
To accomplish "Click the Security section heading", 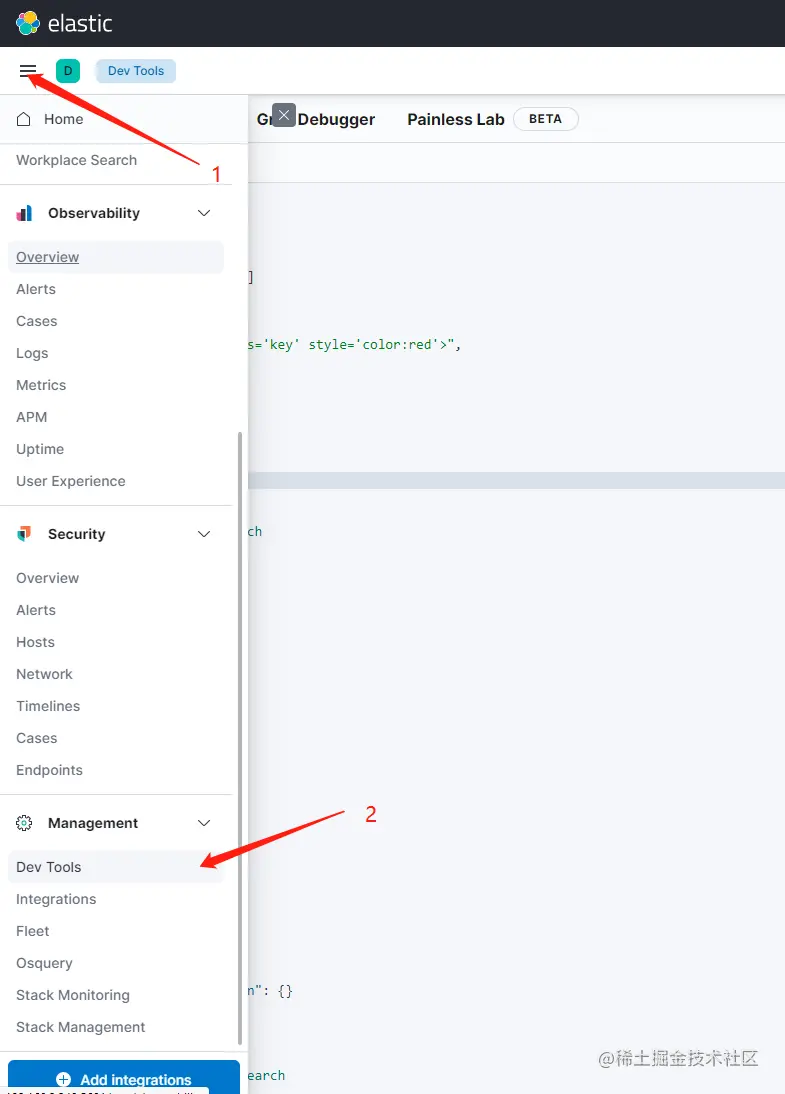I will [x=77, y=534].
